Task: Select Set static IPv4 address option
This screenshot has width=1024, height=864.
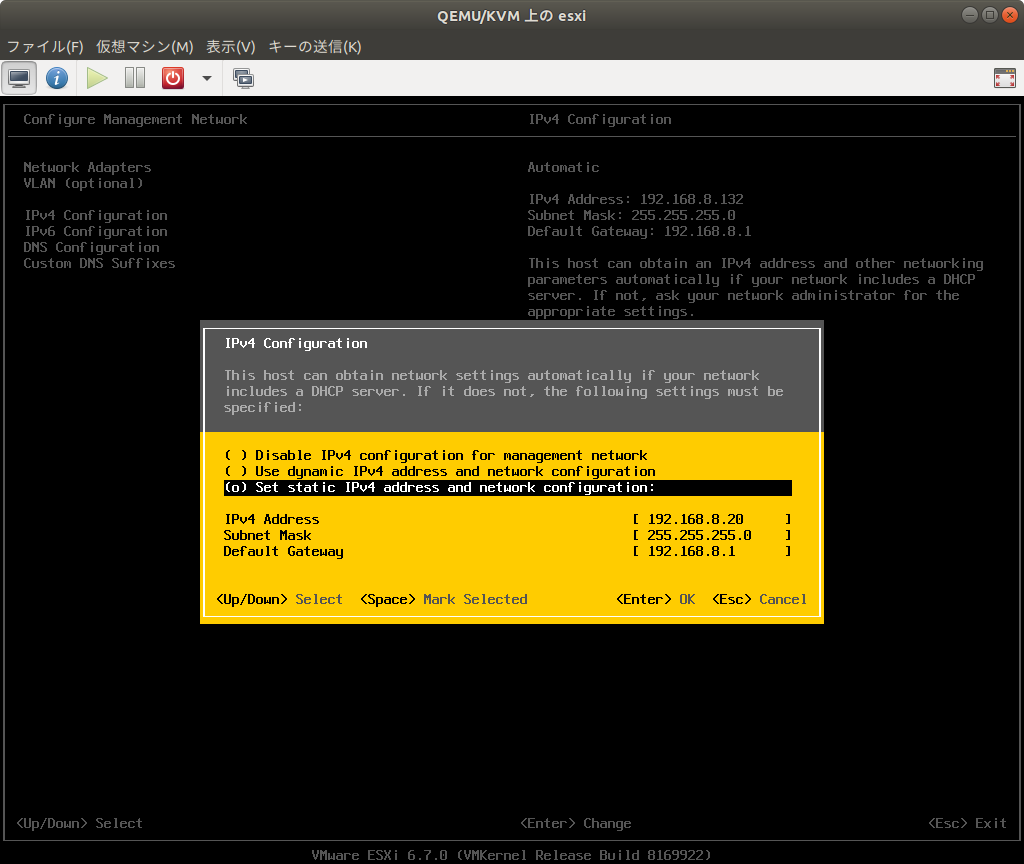Action: [507, 488]
